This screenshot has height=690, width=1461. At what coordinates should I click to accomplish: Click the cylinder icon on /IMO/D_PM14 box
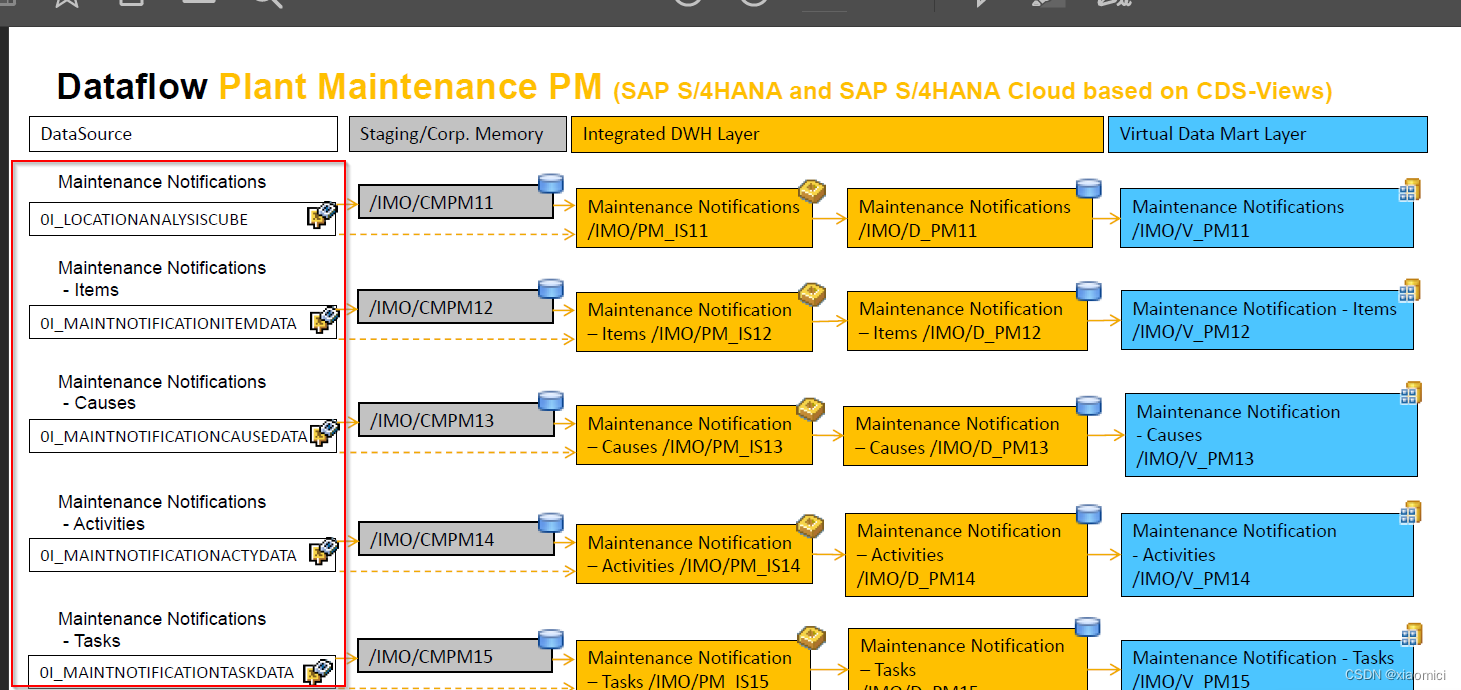point(1088,514)
